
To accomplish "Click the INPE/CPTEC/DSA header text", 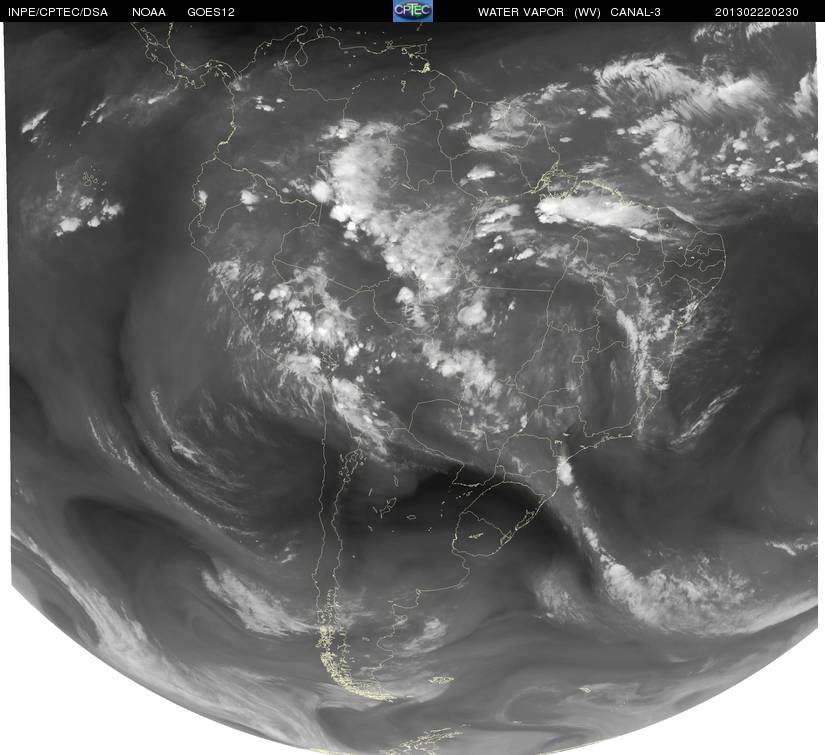I will point(58,12).
